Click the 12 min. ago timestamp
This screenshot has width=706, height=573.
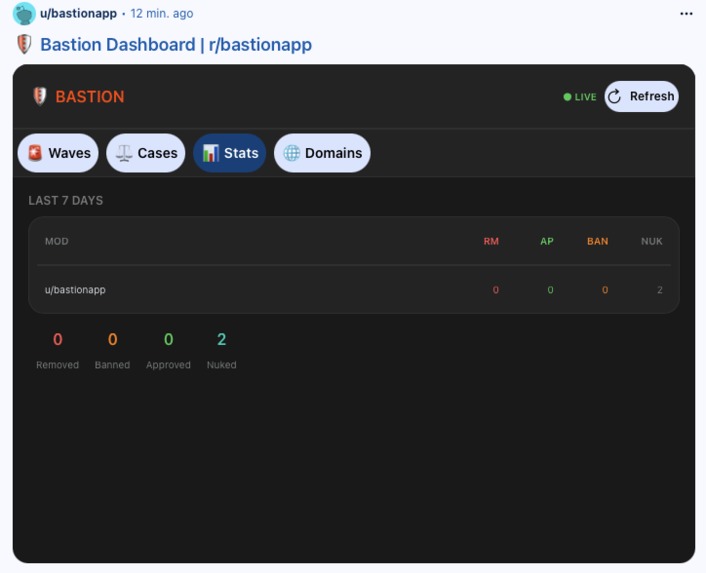coord(162,14)
